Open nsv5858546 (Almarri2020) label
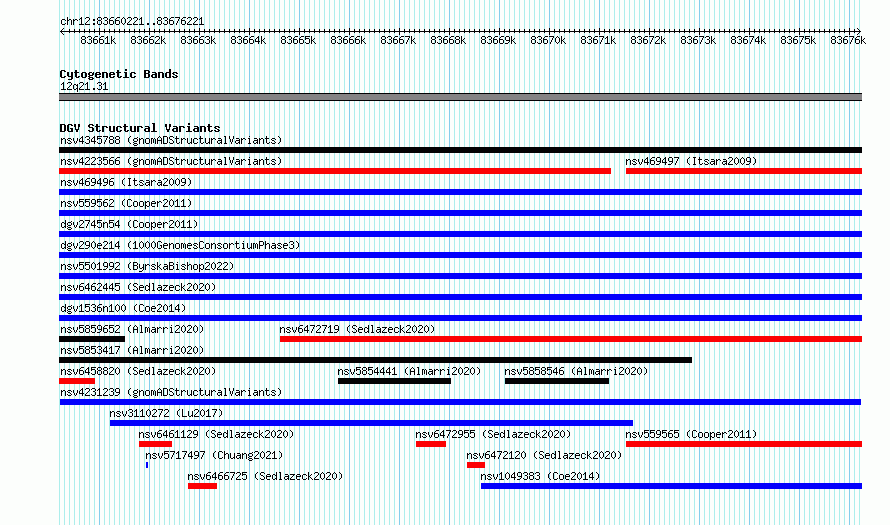The width and height of the screenshot is (890, 525). click(x=576, y=371)
